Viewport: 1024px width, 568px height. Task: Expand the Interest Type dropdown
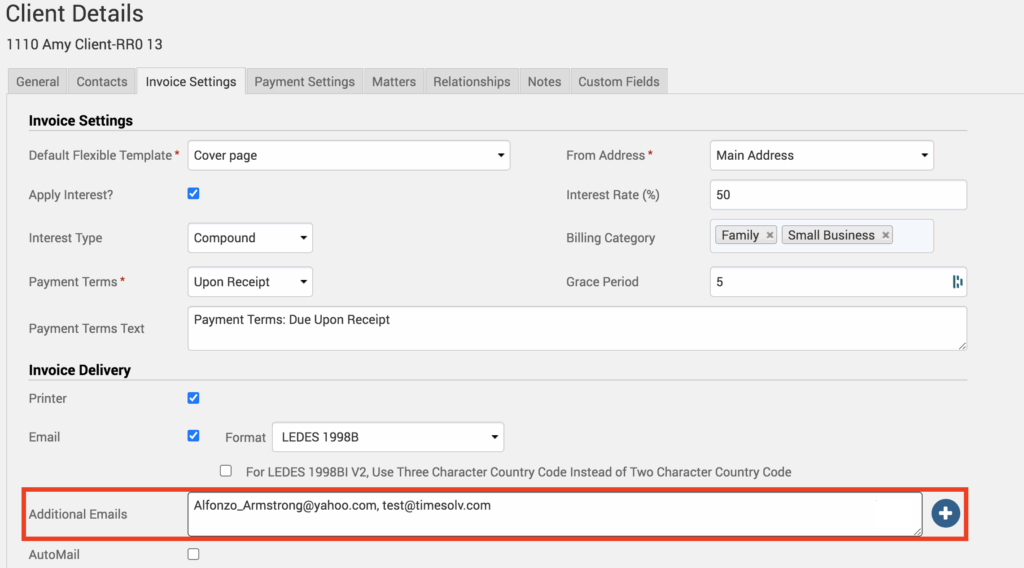click(250, 238)
